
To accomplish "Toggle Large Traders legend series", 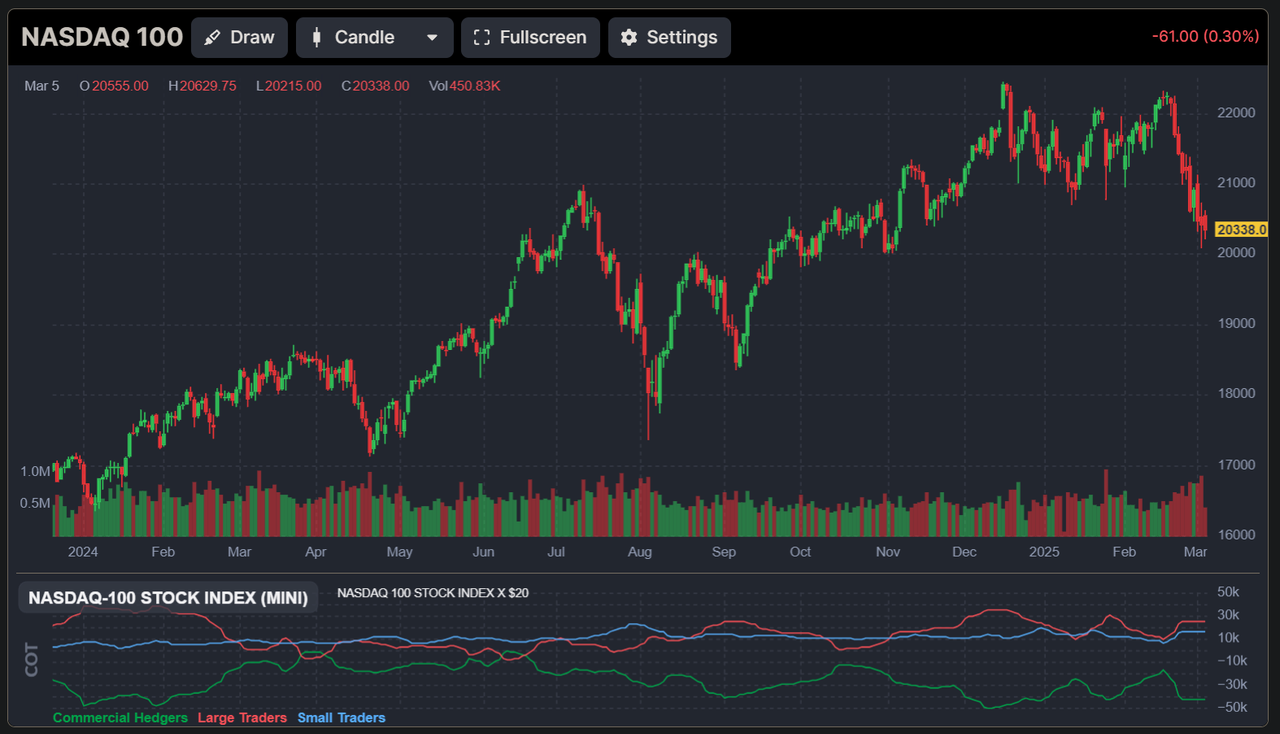I will [242, 717].
